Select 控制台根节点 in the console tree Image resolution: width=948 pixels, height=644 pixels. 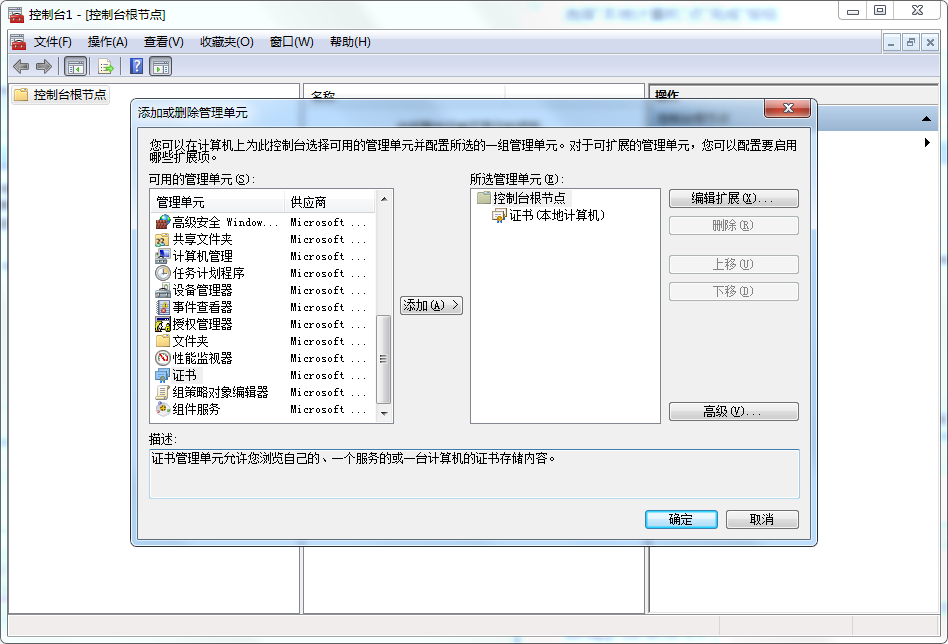70,94
